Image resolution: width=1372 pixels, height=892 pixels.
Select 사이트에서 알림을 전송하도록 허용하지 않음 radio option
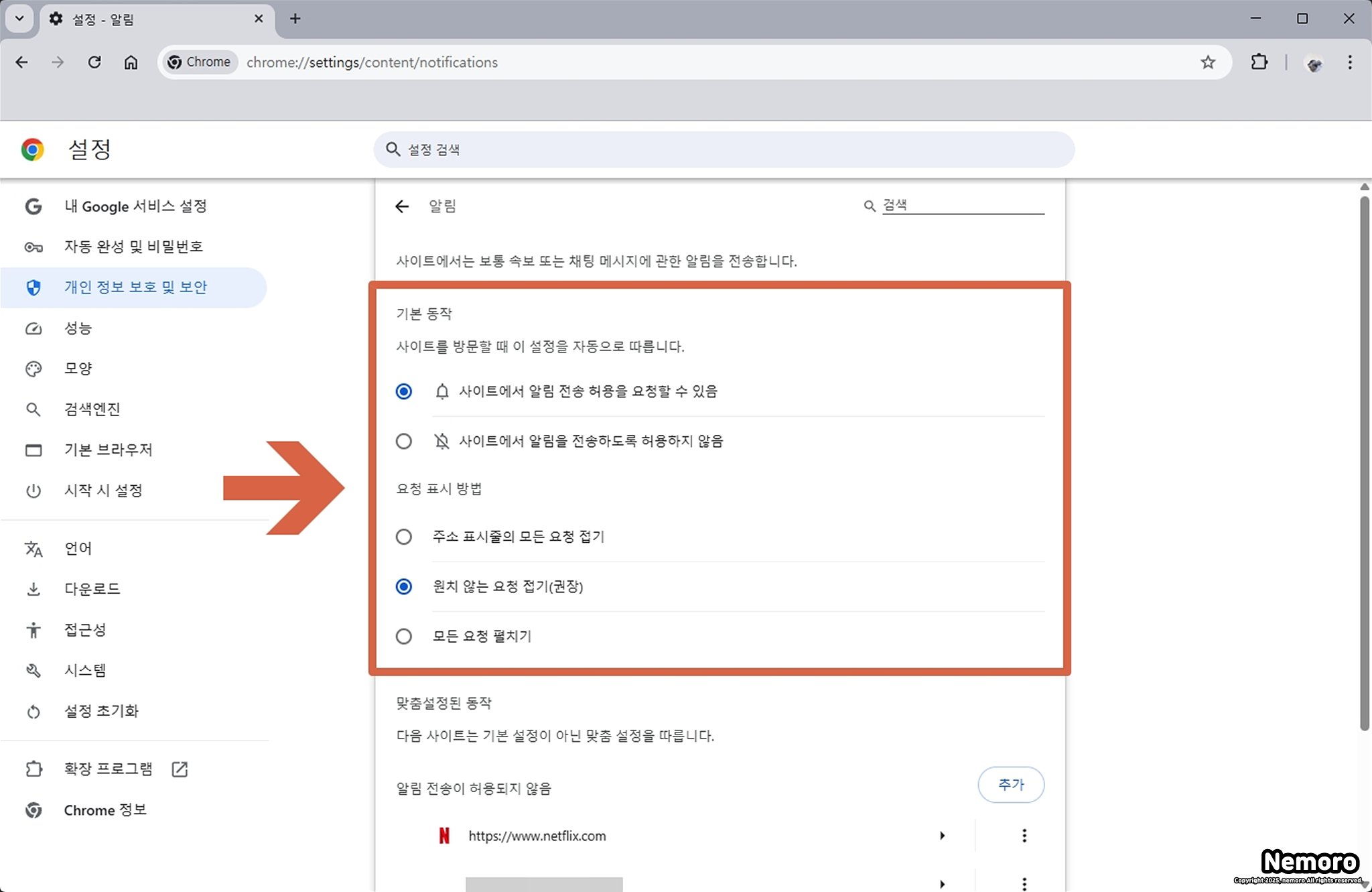[x=404, y=441]
